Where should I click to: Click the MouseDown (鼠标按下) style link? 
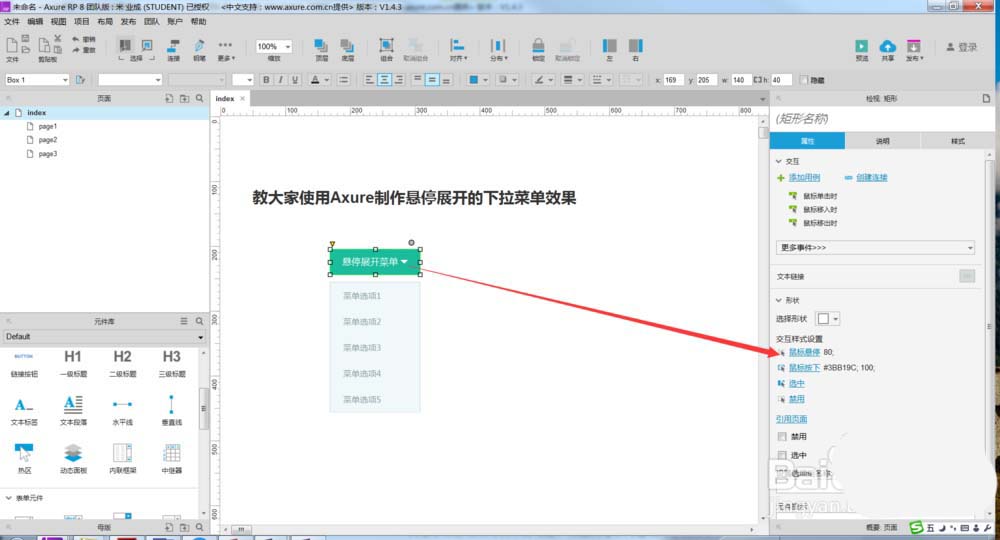804,368
